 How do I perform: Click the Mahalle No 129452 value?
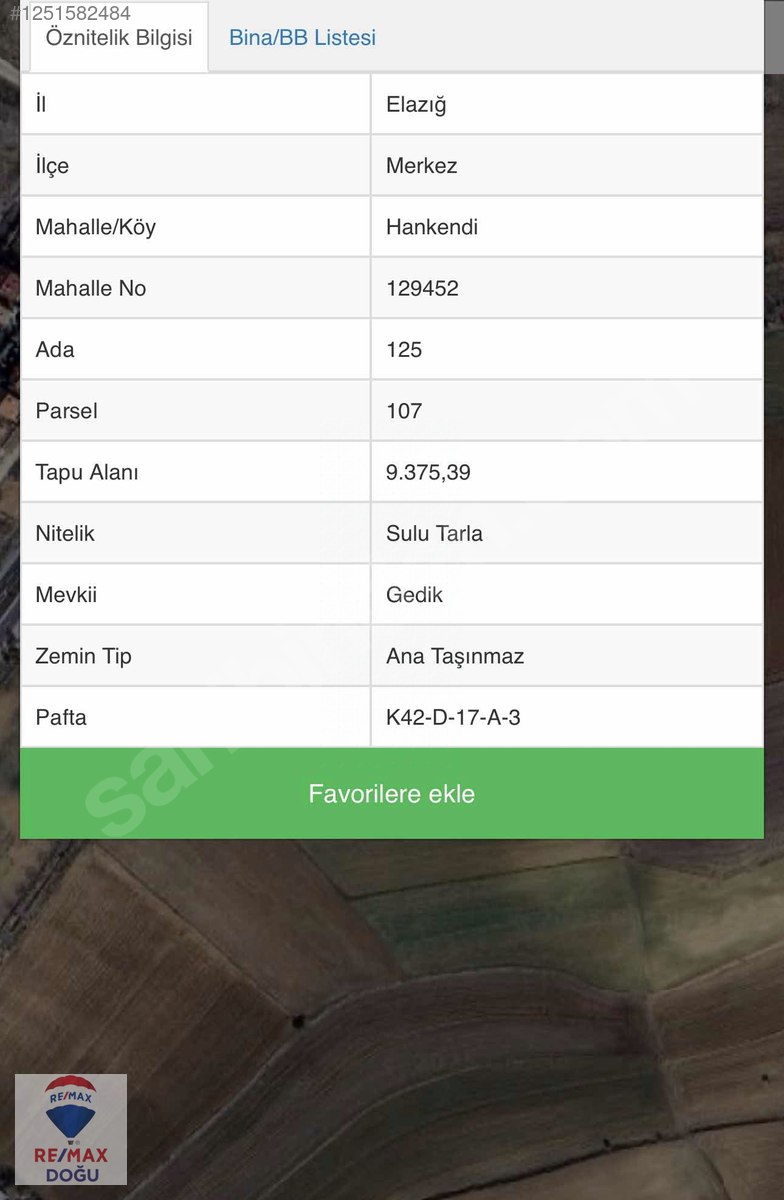tap(422, 288)
